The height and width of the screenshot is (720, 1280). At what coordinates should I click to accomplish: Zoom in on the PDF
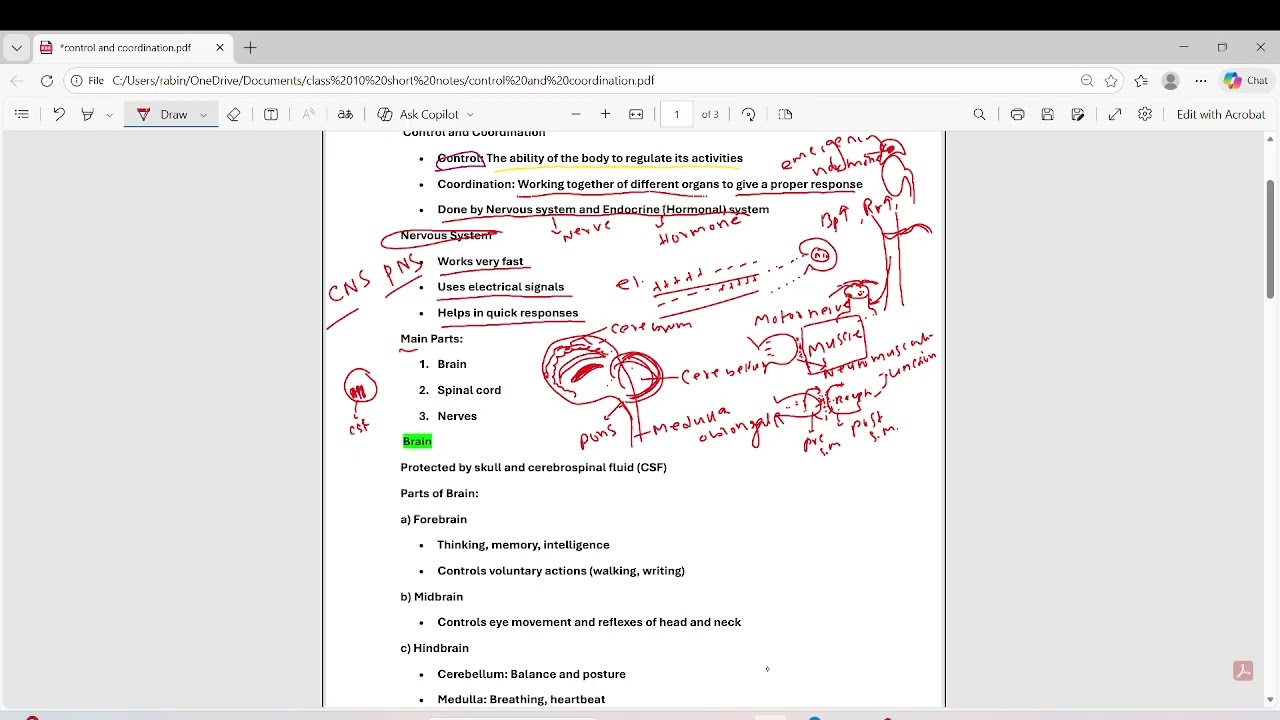(605, 115)
